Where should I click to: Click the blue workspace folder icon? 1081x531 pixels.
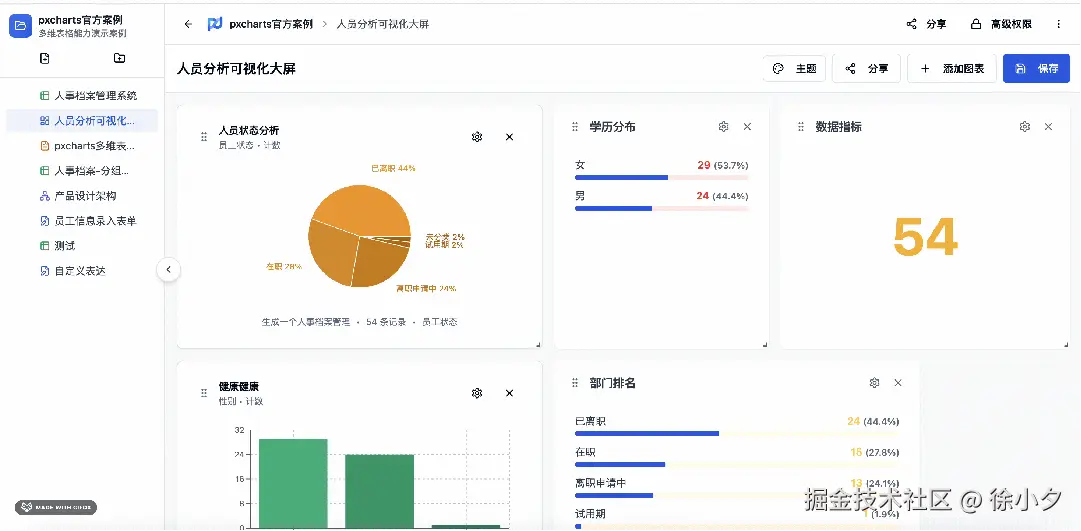(x=21, y=26)
